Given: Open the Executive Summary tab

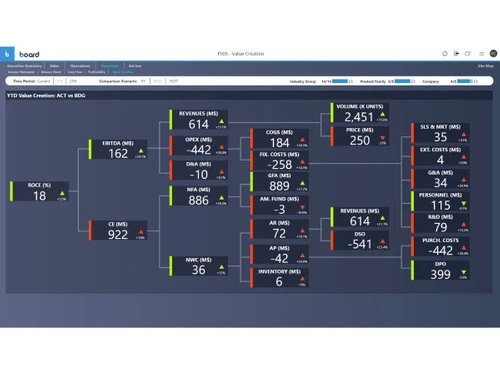Looking at the screenshot, I should pos(24,66).
